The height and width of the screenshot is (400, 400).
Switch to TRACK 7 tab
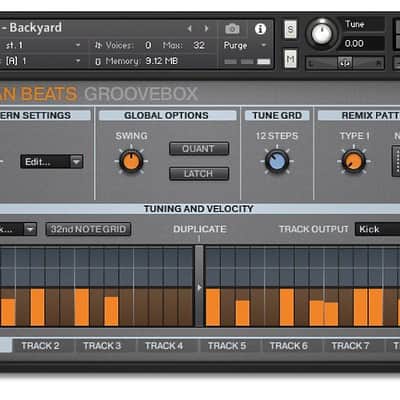pos(350,346)
